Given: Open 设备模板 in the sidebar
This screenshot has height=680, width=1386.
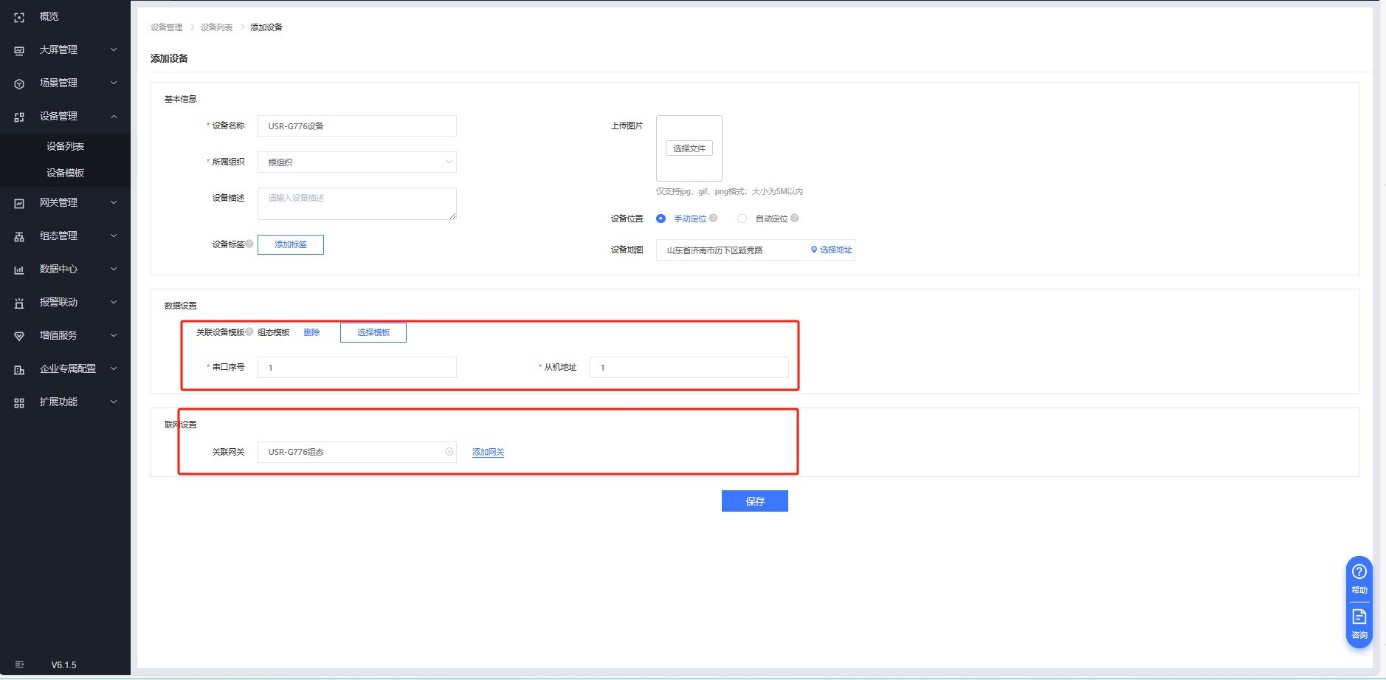Looking at the screenshot, I should (x=65, y=173).
